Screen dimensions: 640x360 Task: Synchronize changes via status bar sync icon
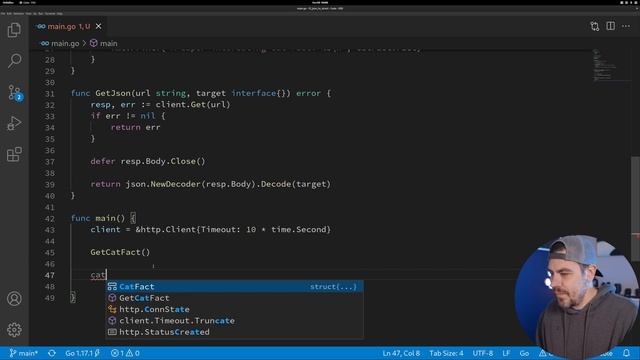[x=52, y=353]
